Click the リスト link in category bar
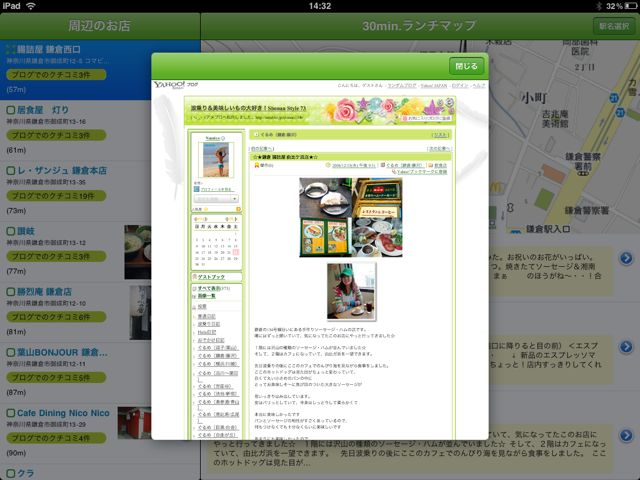Viewport: 640px width, 480px height. (x=440, y=135)
